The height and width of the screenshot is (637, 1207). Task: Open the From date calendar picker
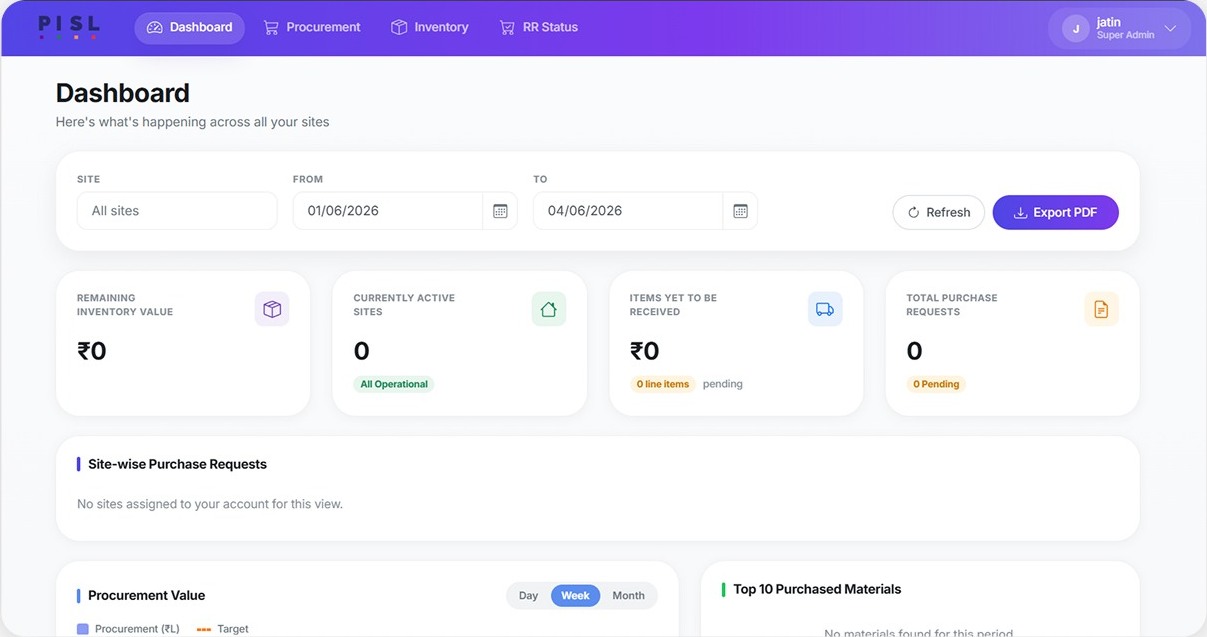point(500,211)
